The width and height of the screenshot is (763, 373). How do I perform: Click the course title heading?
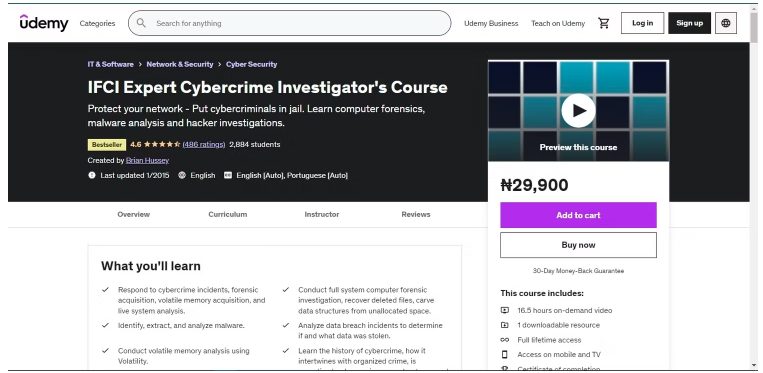click(x=268, y=88)
